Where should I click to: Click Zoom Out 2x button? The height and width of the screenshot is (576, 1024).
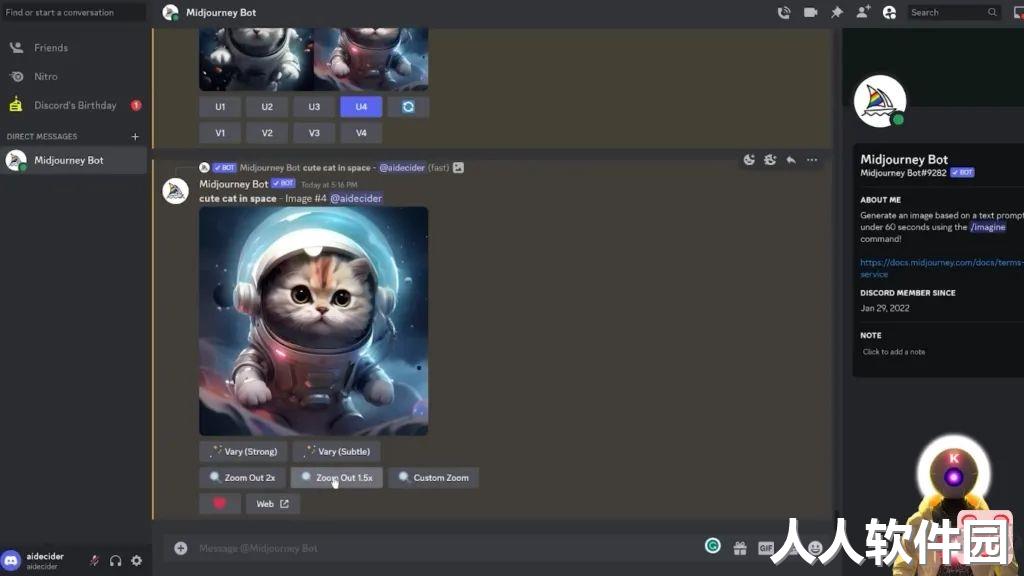click(x=242, y=477)
